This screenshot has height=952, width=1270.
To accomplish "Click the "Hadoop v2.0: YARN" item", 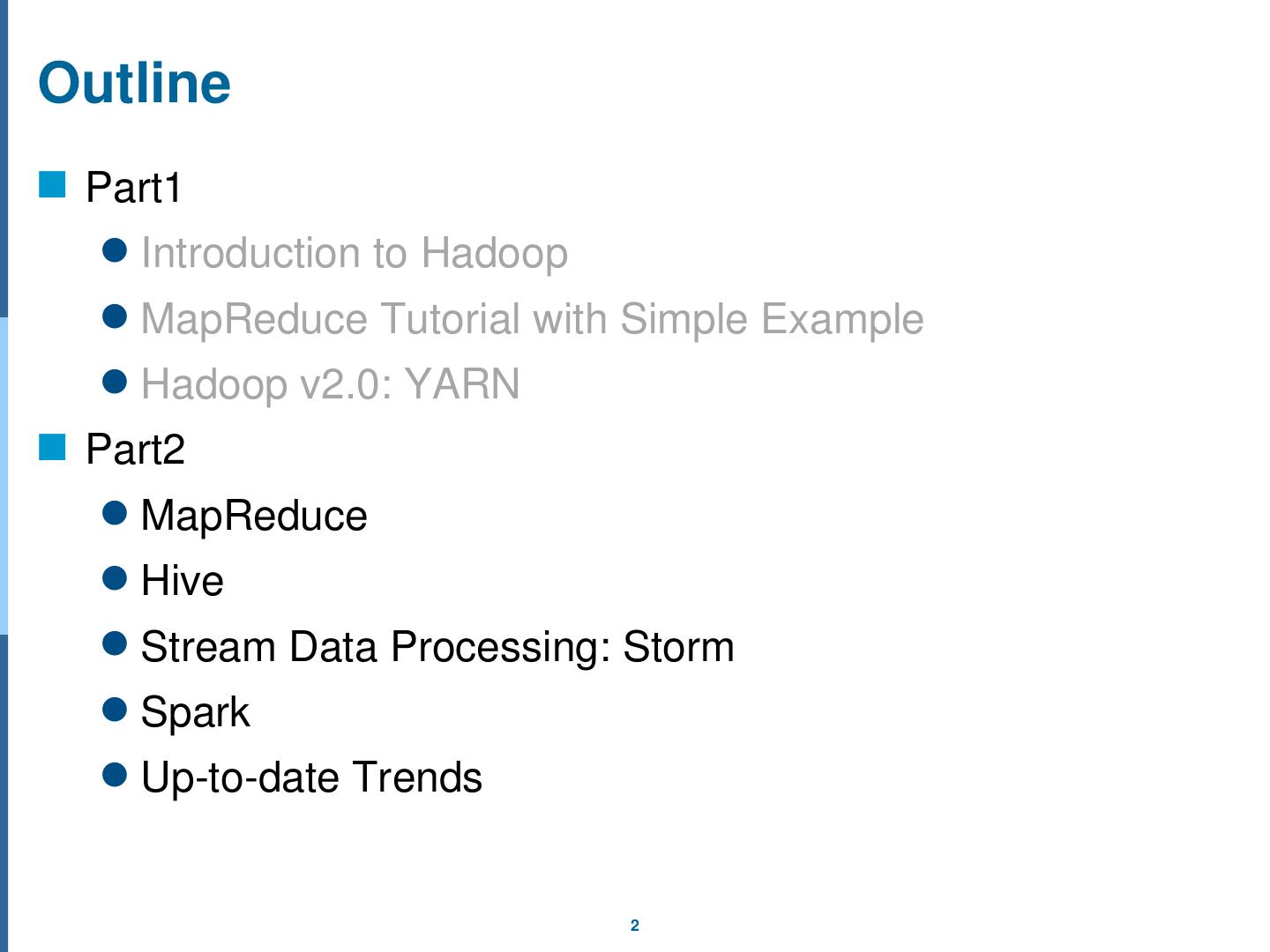I will coord(330,384).
